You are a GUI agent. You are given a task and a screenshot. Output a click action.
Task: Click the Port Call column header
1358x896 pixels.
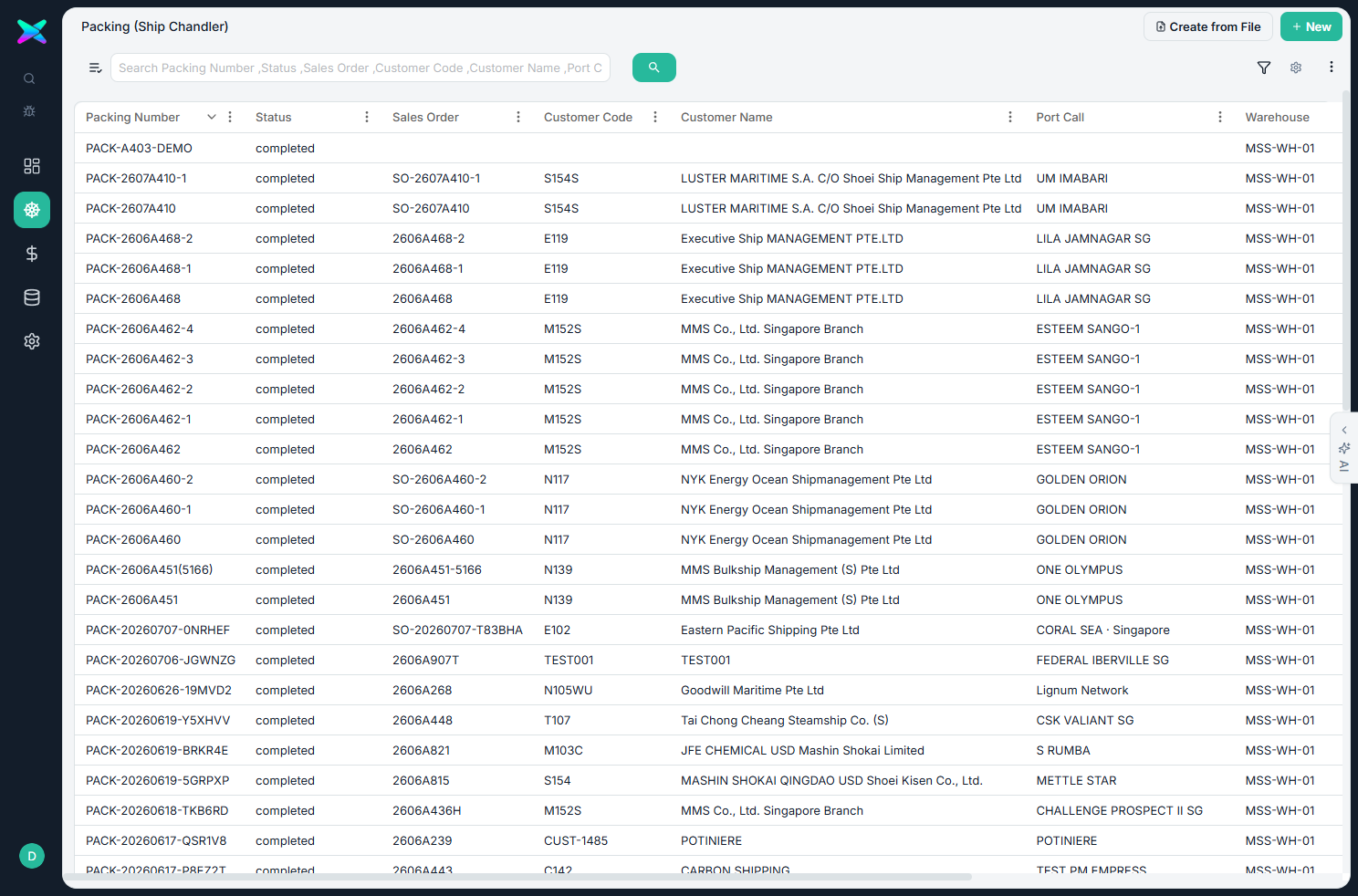pos(1060,117)
